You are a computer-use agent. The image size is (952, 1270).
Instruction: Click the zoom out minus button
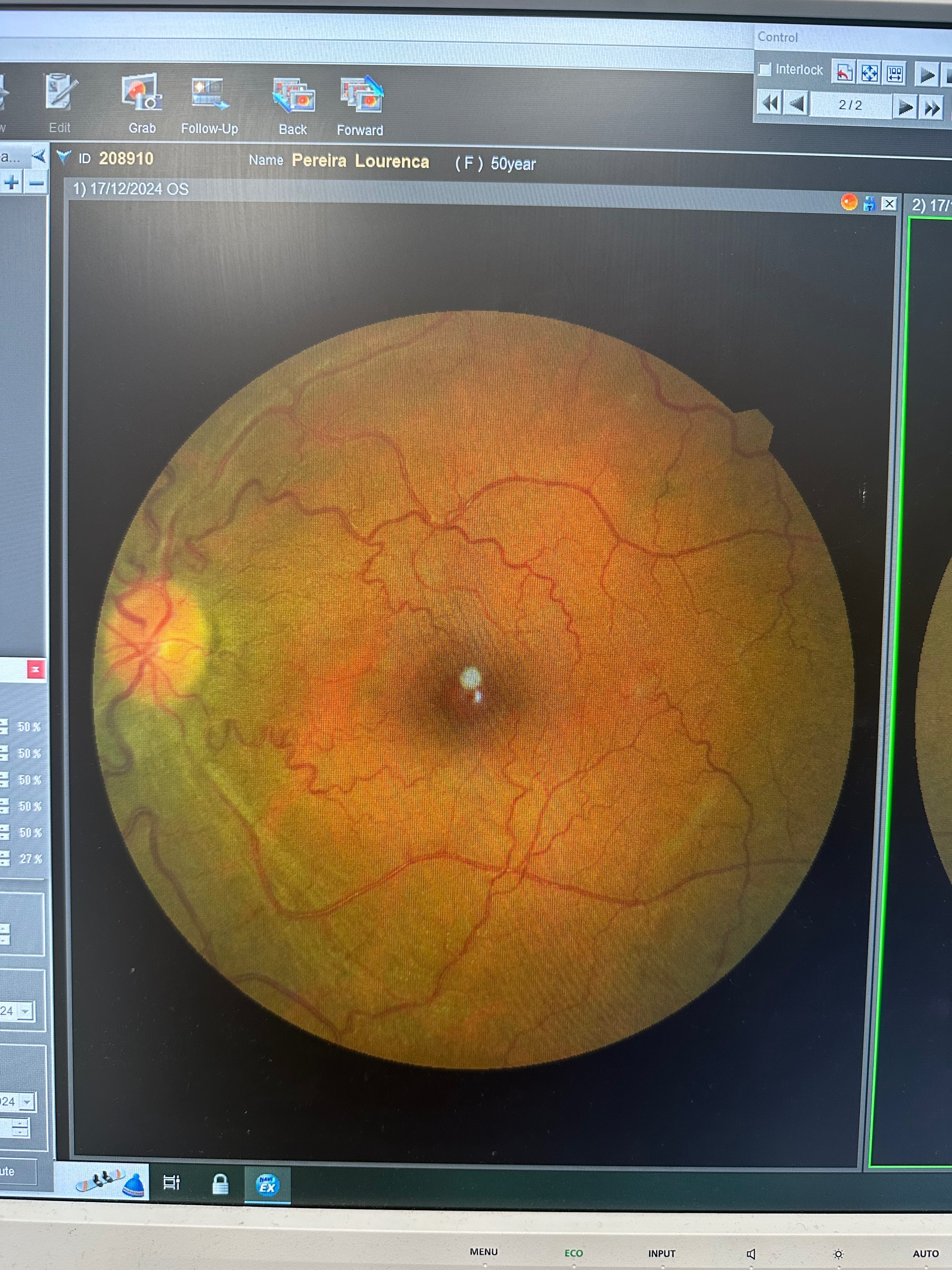36,184
